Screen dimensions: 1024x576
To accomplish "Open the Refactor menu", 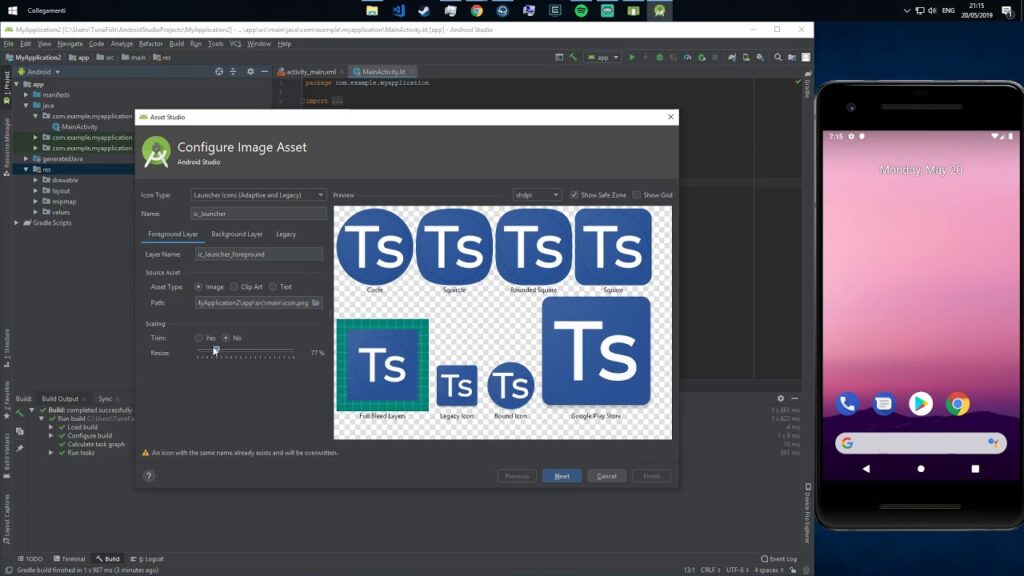I will (150, 44).
